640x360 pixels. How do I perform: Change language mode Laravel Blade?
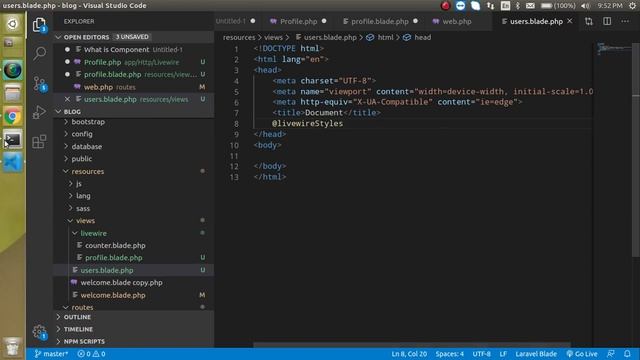click(536, 354)
